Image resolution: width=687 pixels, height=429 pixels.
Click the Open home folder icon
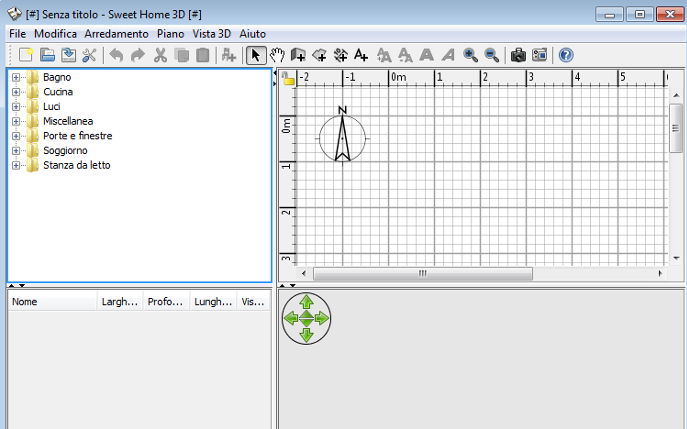(47, 55)
